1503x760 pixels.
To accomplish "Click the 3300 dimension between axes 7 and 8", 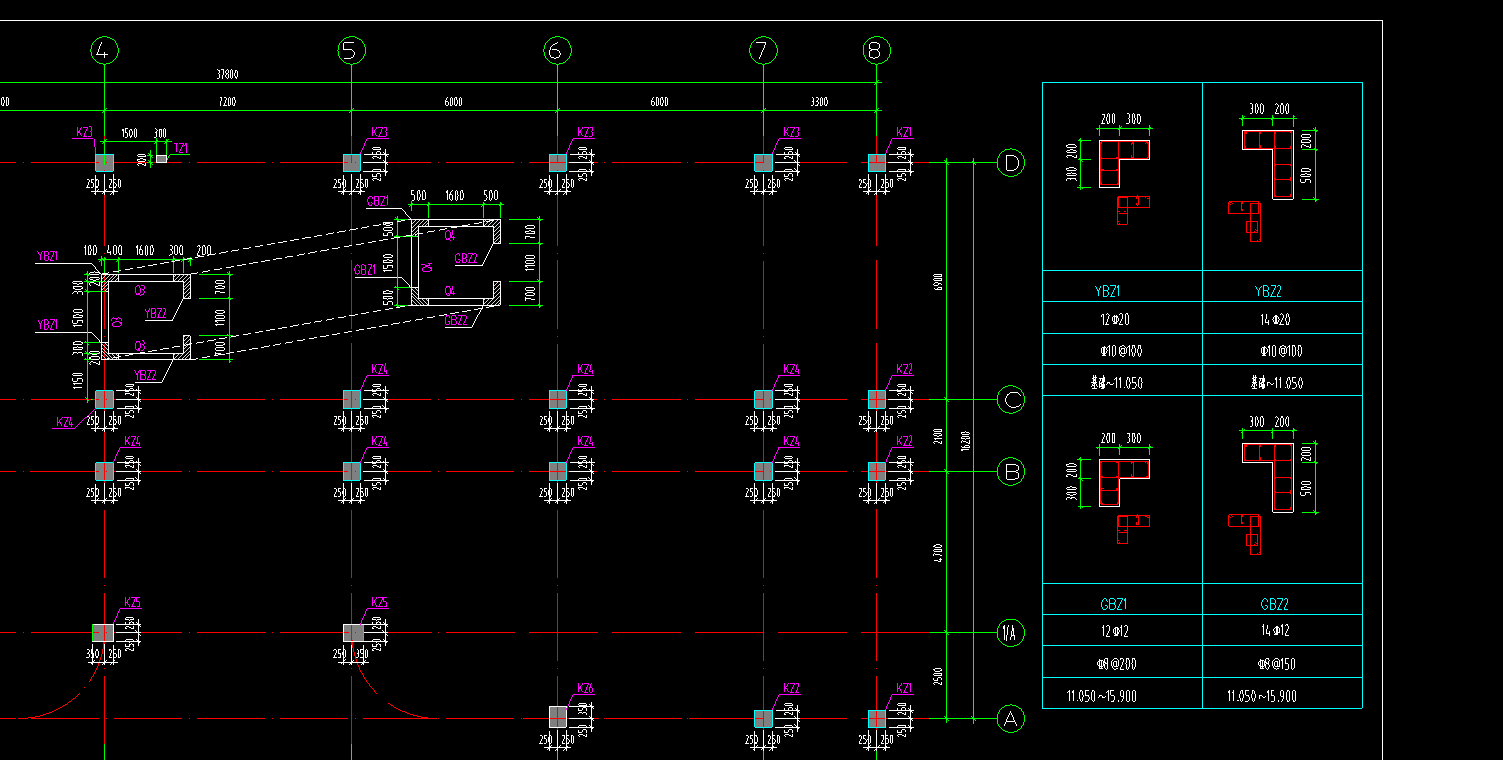I will [x=819, y=102].
